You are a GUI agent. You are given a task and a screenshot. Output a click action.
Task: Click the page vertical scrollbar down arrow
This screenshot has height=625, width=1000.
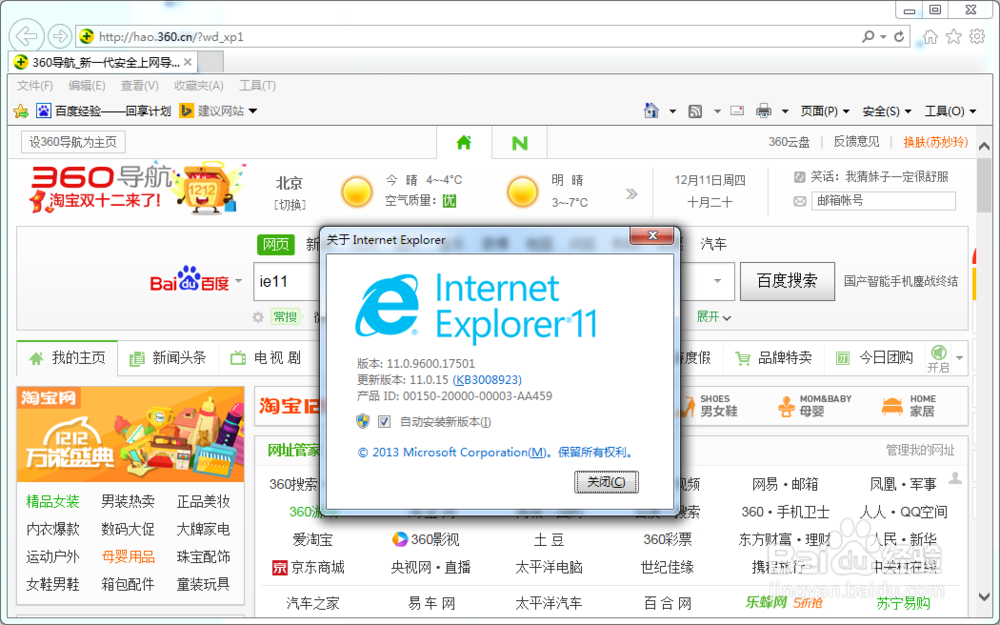pos(984,597)
